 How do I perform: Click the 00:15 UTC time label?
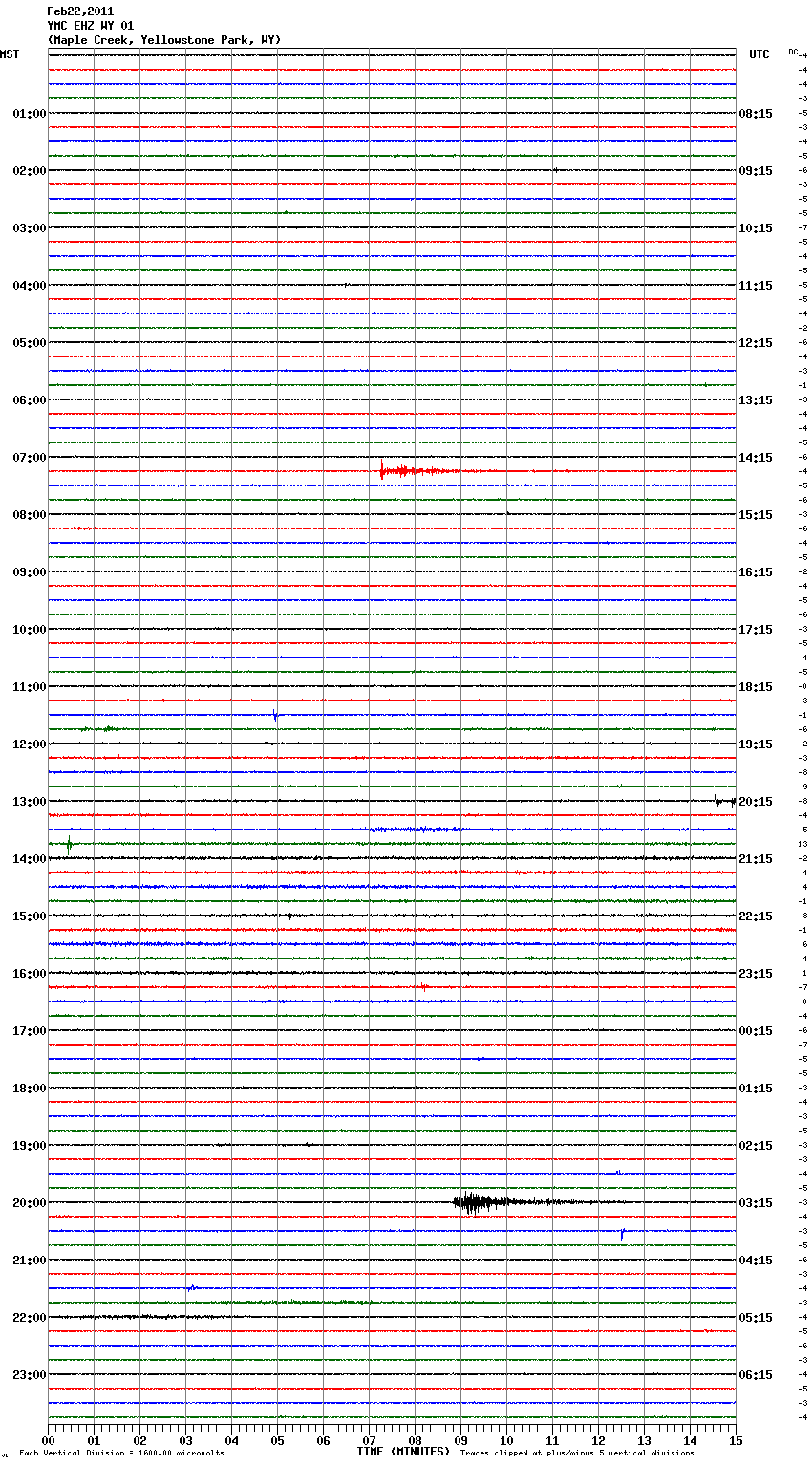coord(756,1031)
